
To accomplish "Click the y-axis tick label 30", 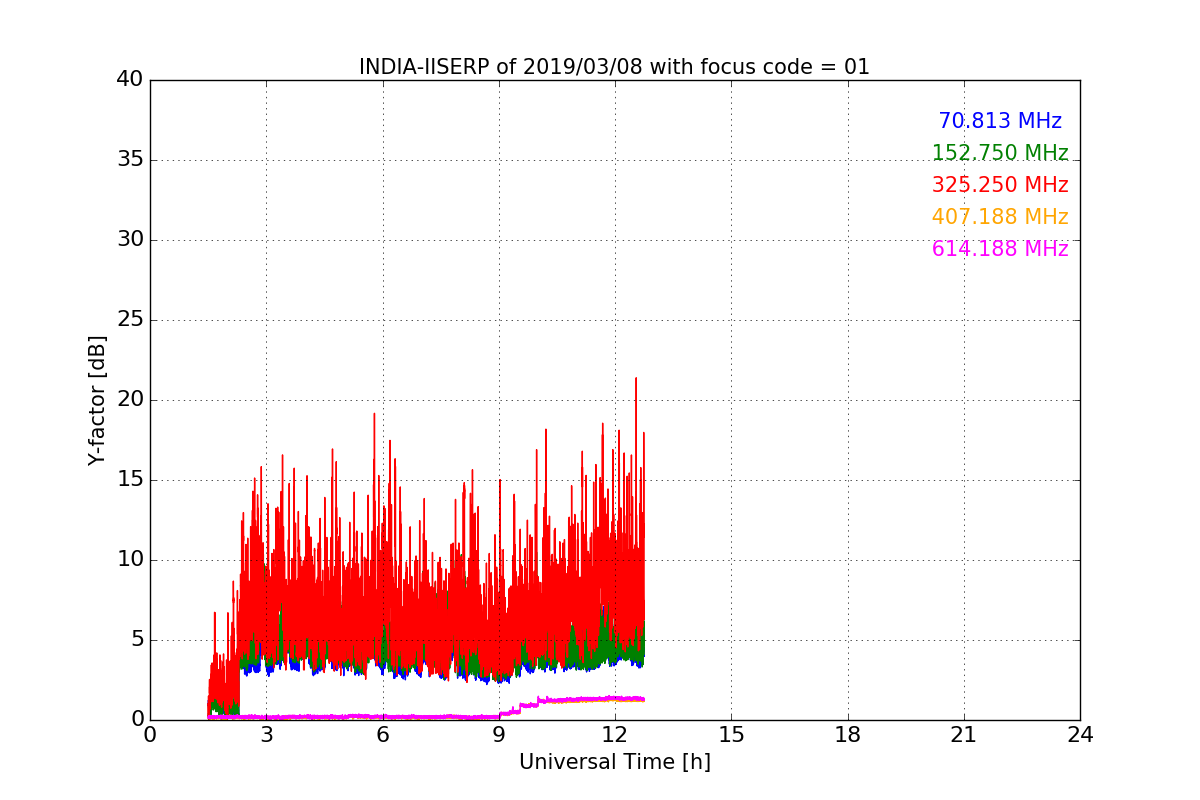I will (x=129, y=240).
